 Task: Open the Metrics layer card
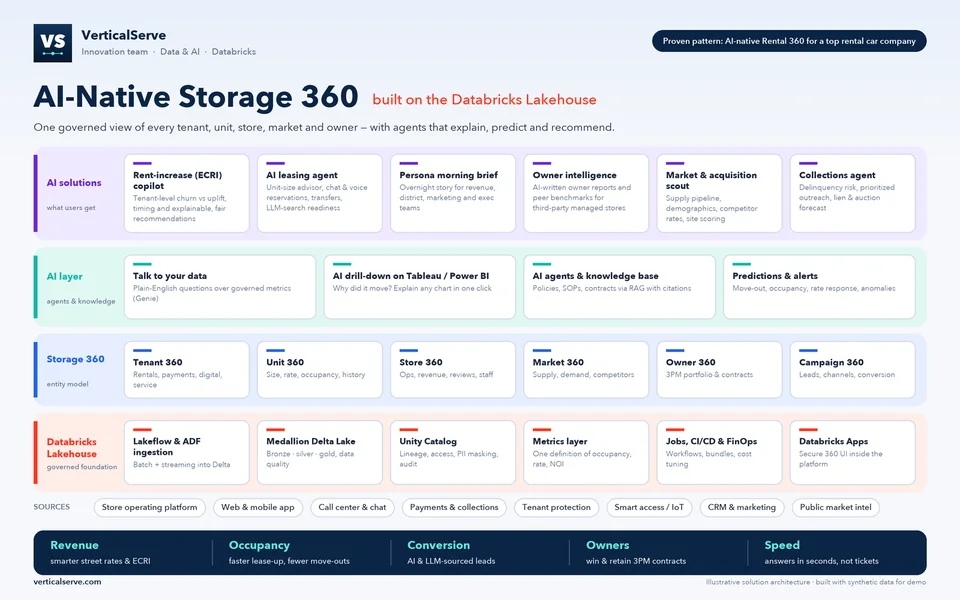(586, 452)
